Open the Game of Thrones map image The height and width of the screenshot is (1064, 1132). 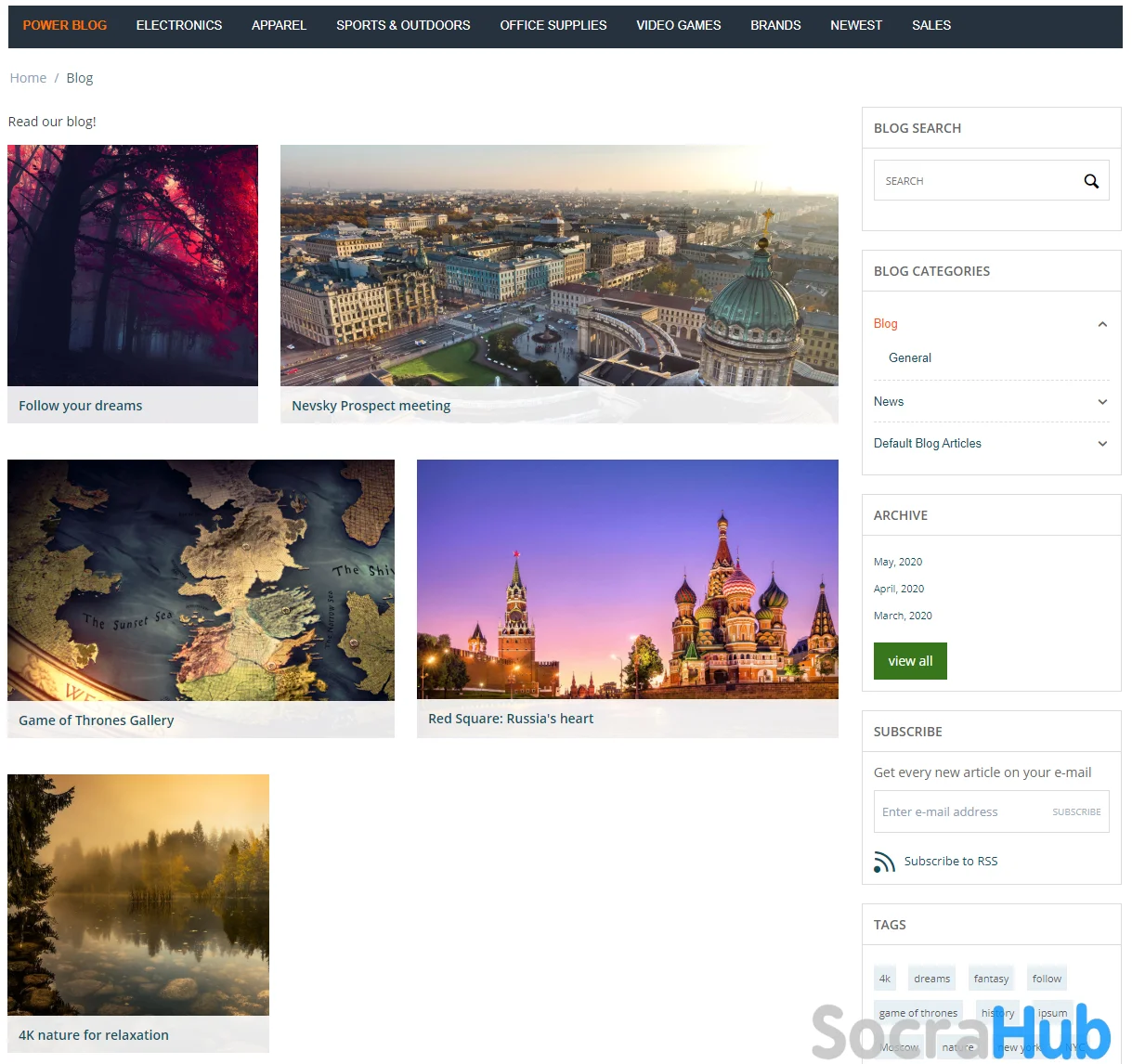point(201,580)
